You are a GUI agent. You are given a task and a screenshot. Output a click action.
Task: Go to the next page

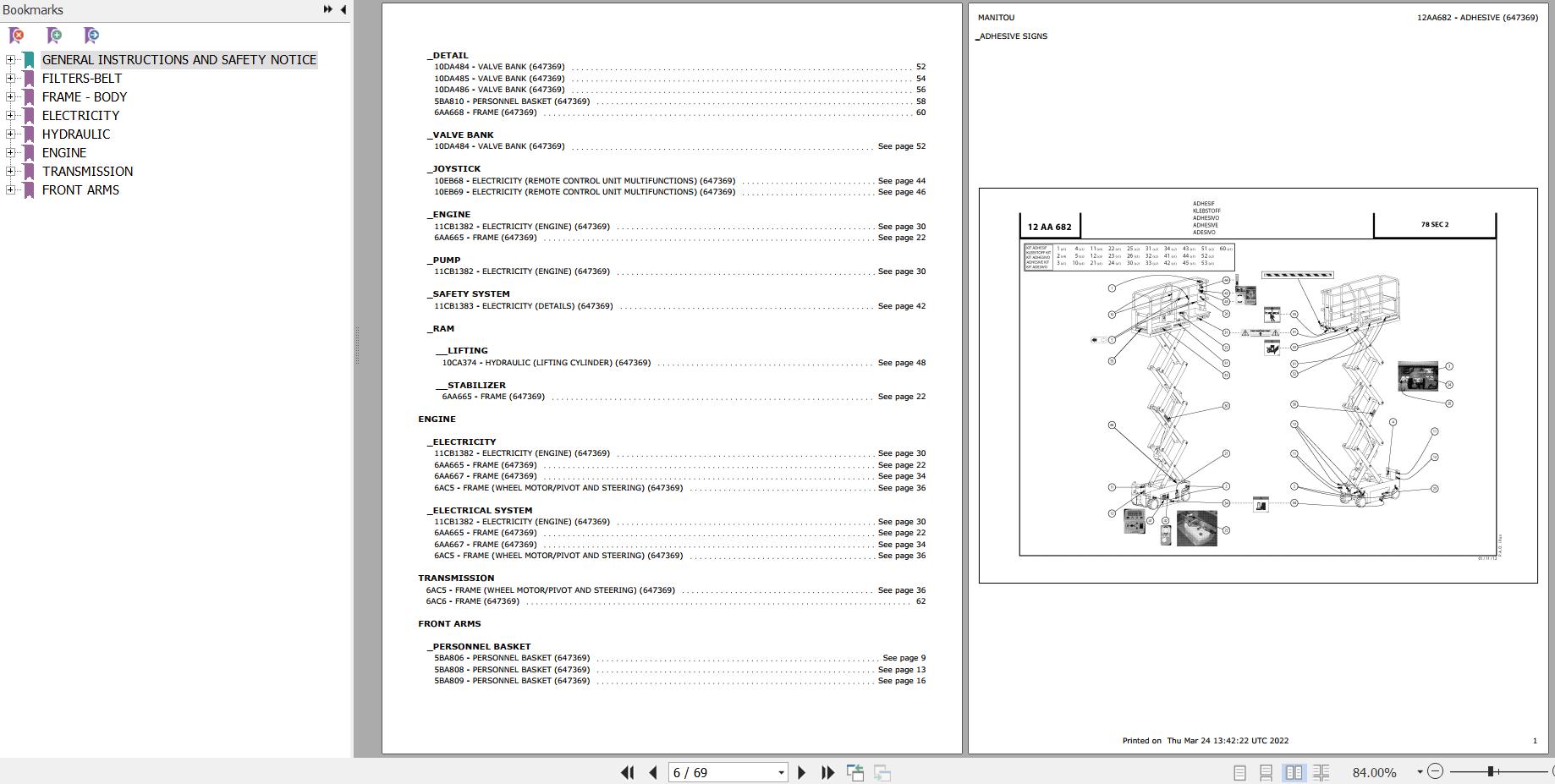[802, 772]
